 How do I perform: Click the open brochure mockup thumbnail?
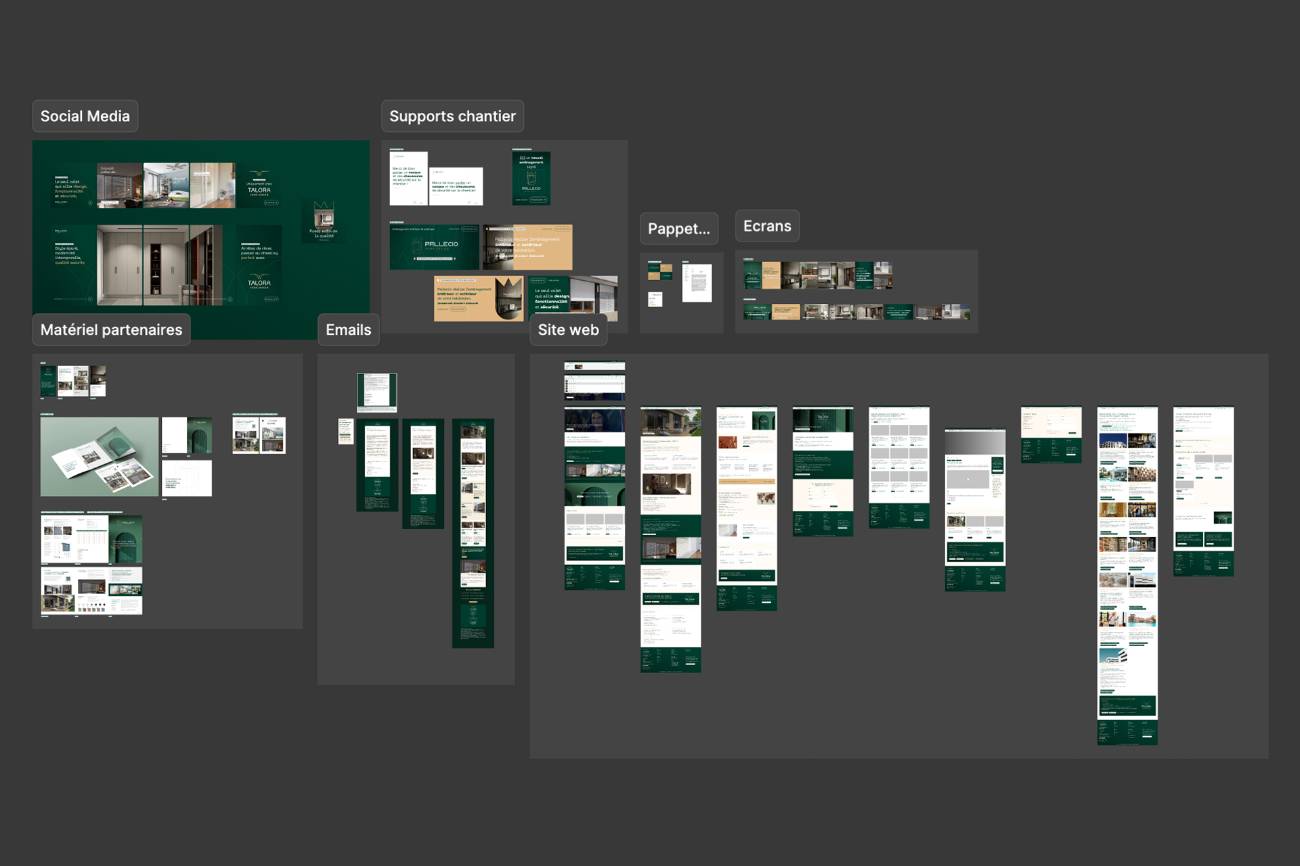coord(99,457)
